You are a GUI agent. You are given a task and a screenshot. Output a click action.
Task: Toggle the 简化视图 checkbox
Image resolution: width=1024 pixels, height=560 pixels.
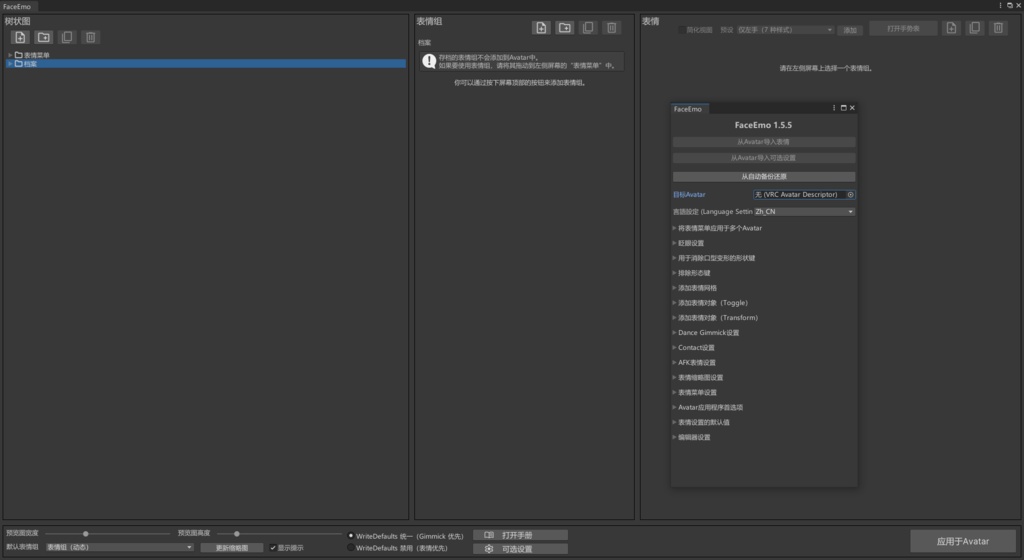[682, 29]
